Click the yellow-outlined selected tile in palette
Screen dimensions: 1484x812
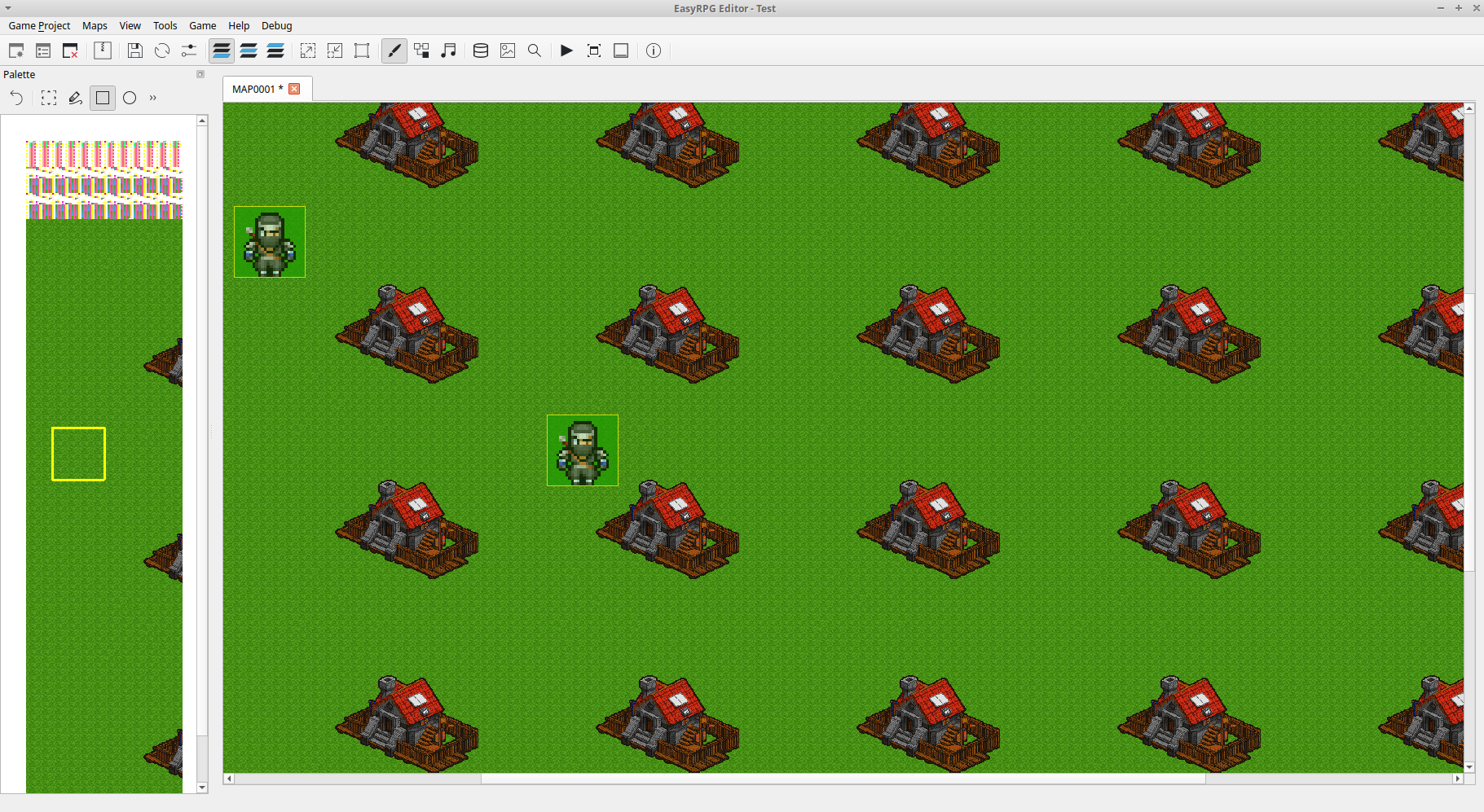pos(78,454)
